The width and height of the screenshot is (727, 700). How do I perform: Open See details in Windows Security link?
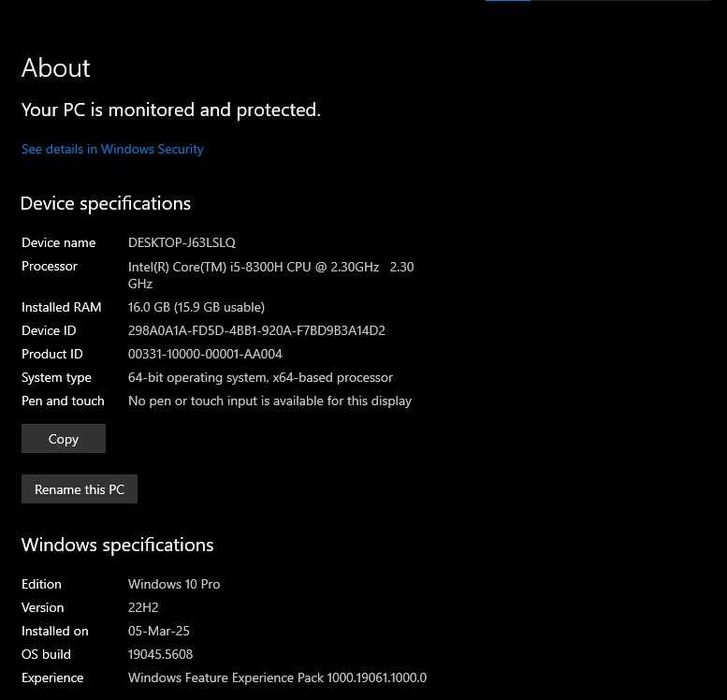tap(112, 149)
